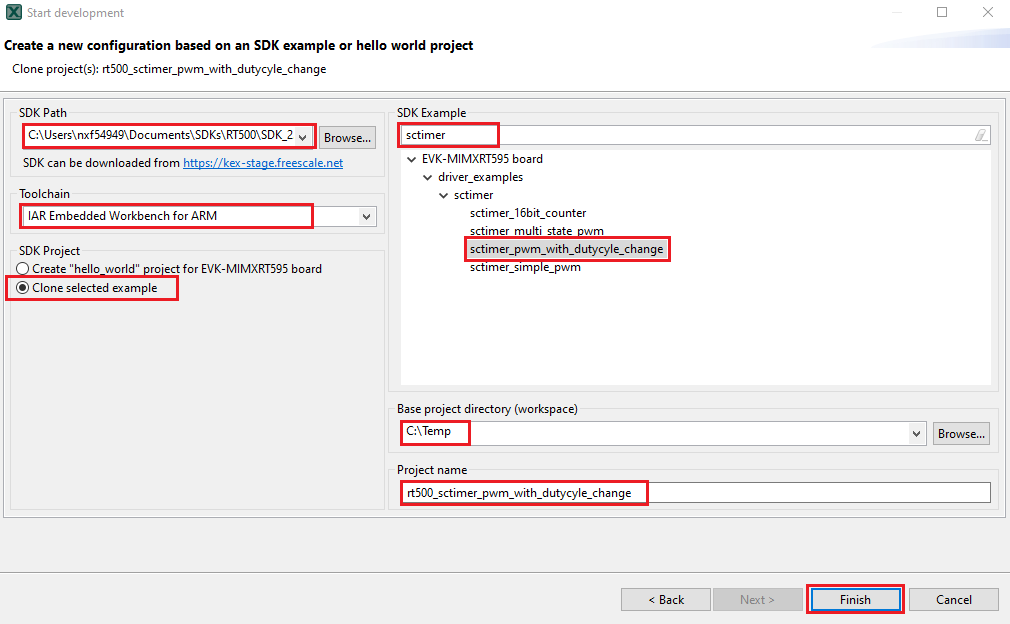Browse for the base project directory
Screen dimensions: 1010x624
962,434
